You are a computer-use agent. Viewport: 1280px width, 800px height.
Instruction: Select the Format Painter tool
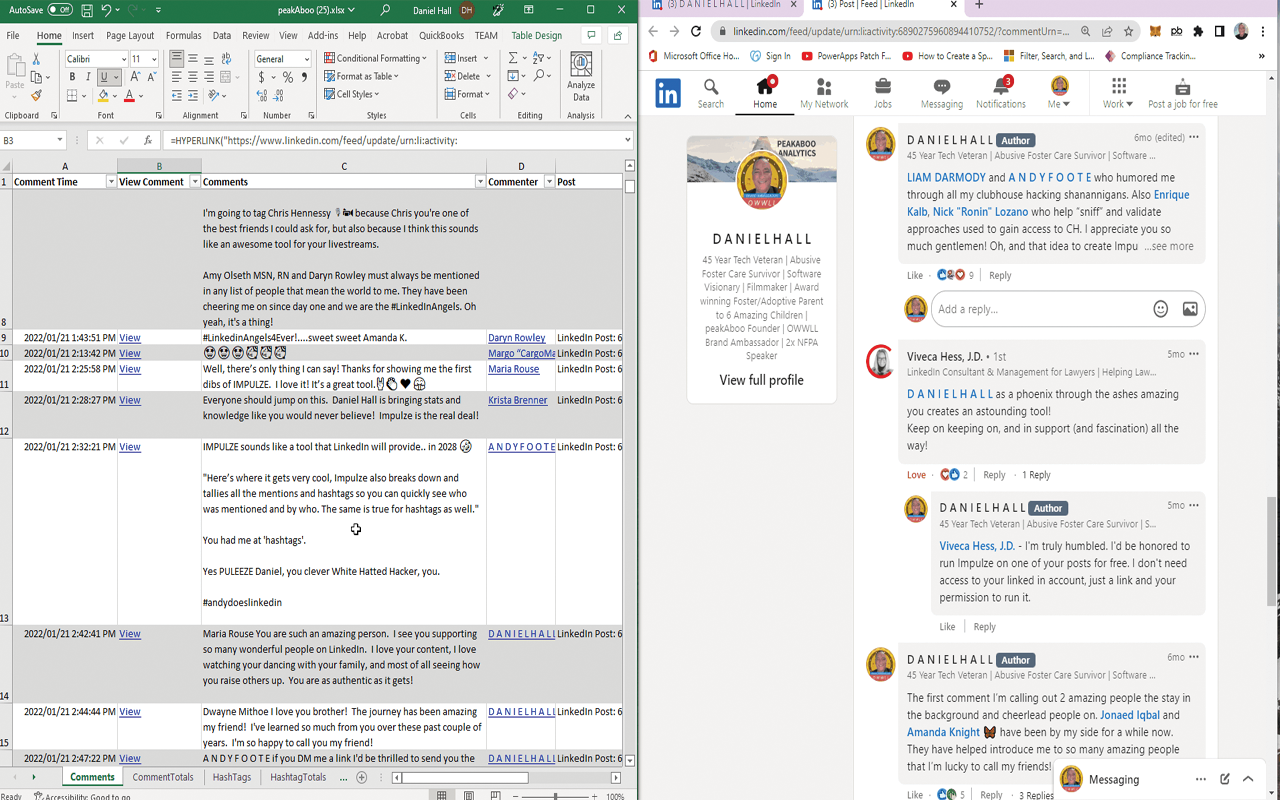coord(34,97)
